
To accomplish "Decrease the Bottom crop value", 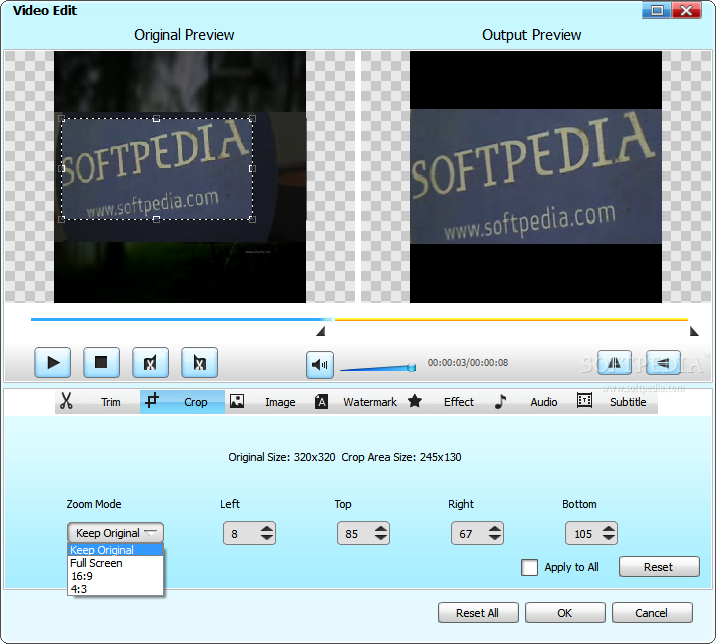I will pos(609,538).
